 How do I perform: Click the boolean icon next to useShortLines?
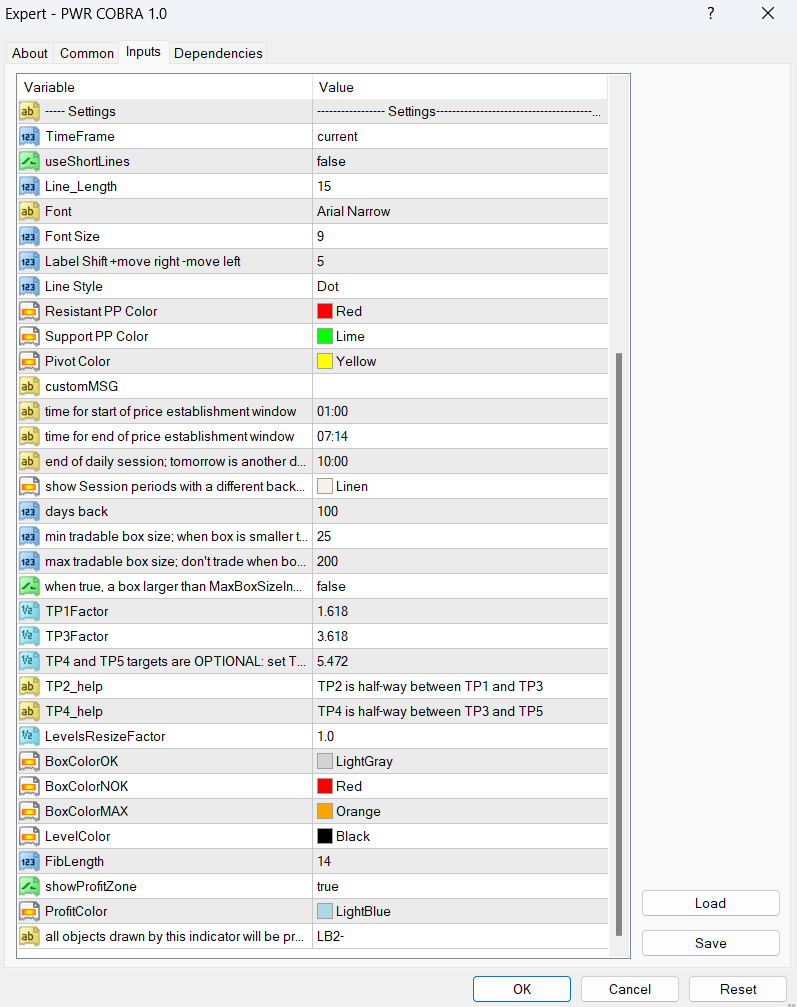click(x=29, y=161)
